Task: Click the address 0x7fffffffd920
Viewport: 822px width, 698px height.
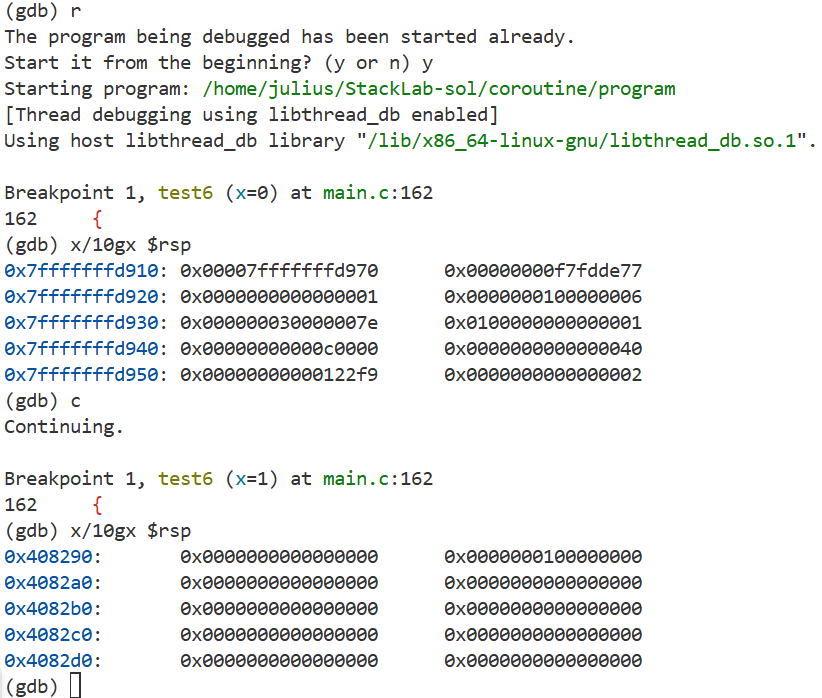Action: (86, 297)
